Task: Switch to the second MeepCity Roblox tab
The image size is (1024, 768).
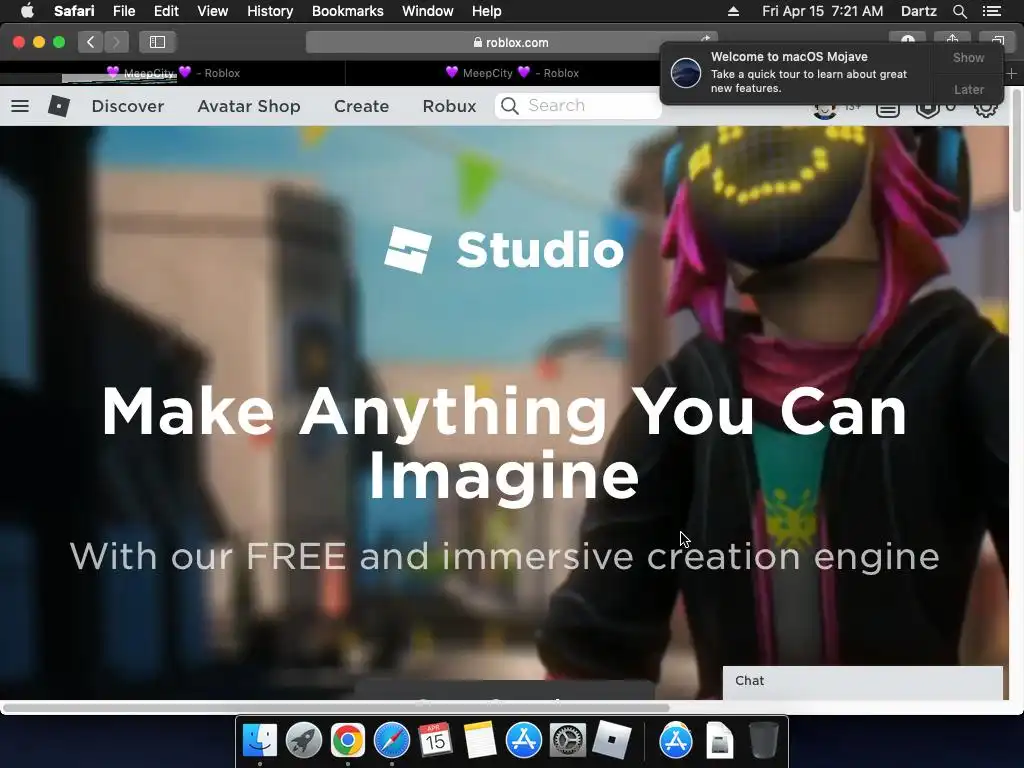Action: pos(511,73)
